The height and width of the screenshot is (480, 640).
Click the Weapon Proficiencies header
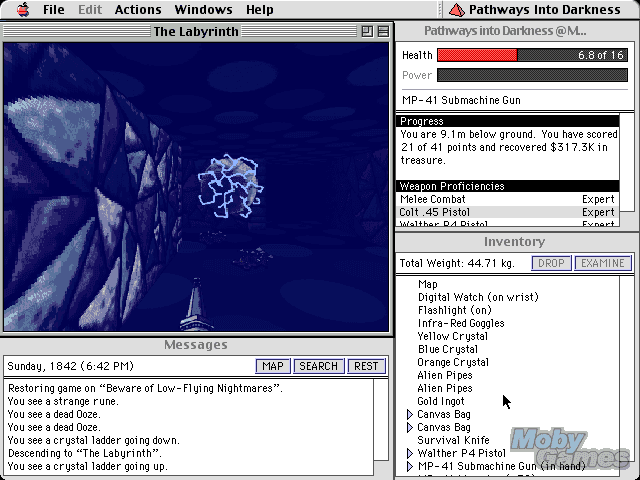point(507,186)
